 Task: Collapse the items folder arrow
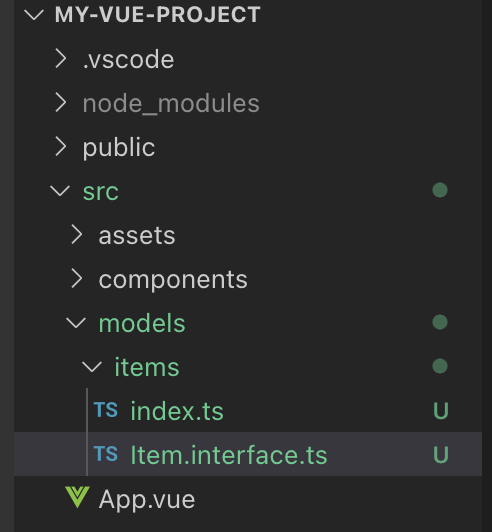coord(92,367)
